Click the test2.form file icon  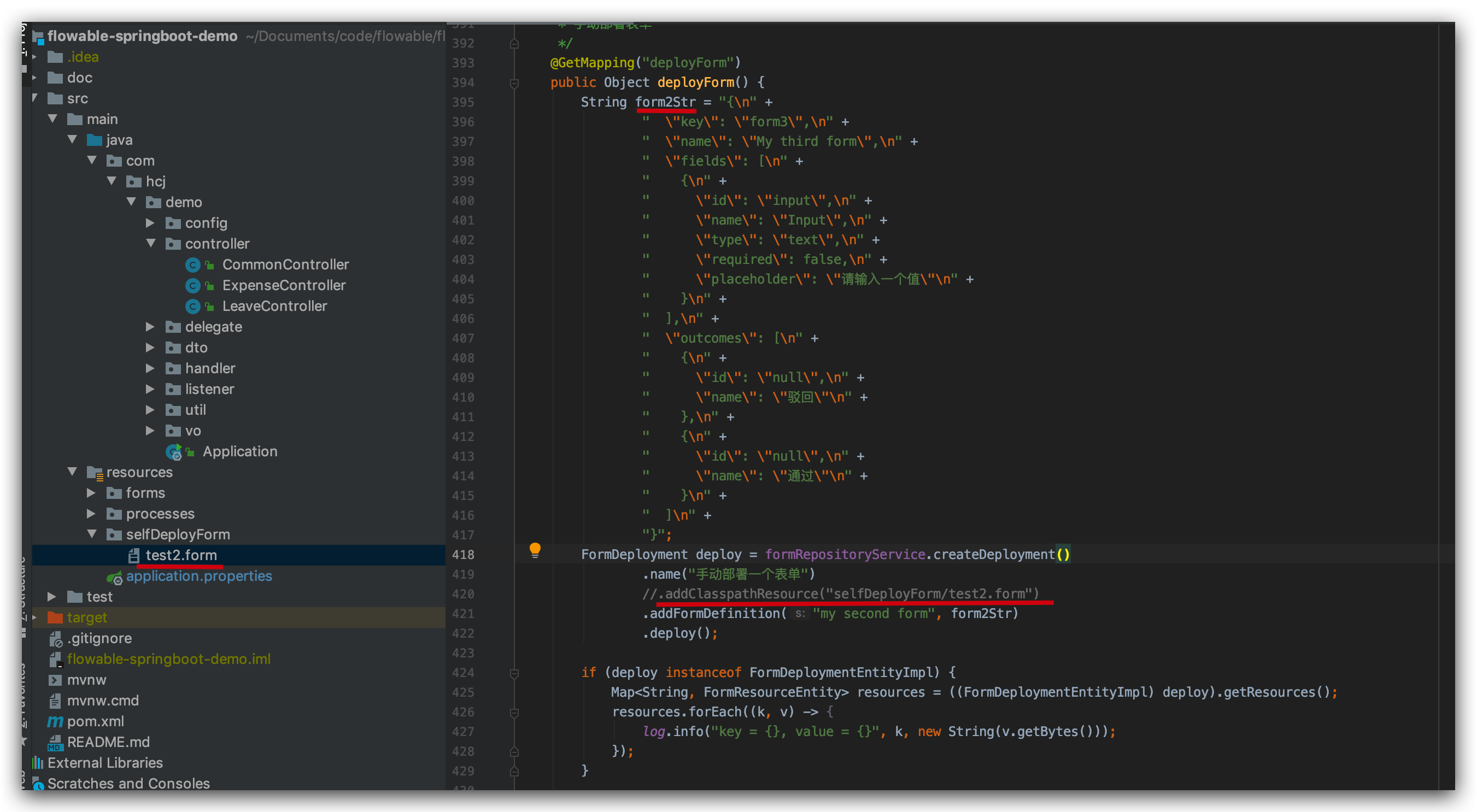click(133, 555)
